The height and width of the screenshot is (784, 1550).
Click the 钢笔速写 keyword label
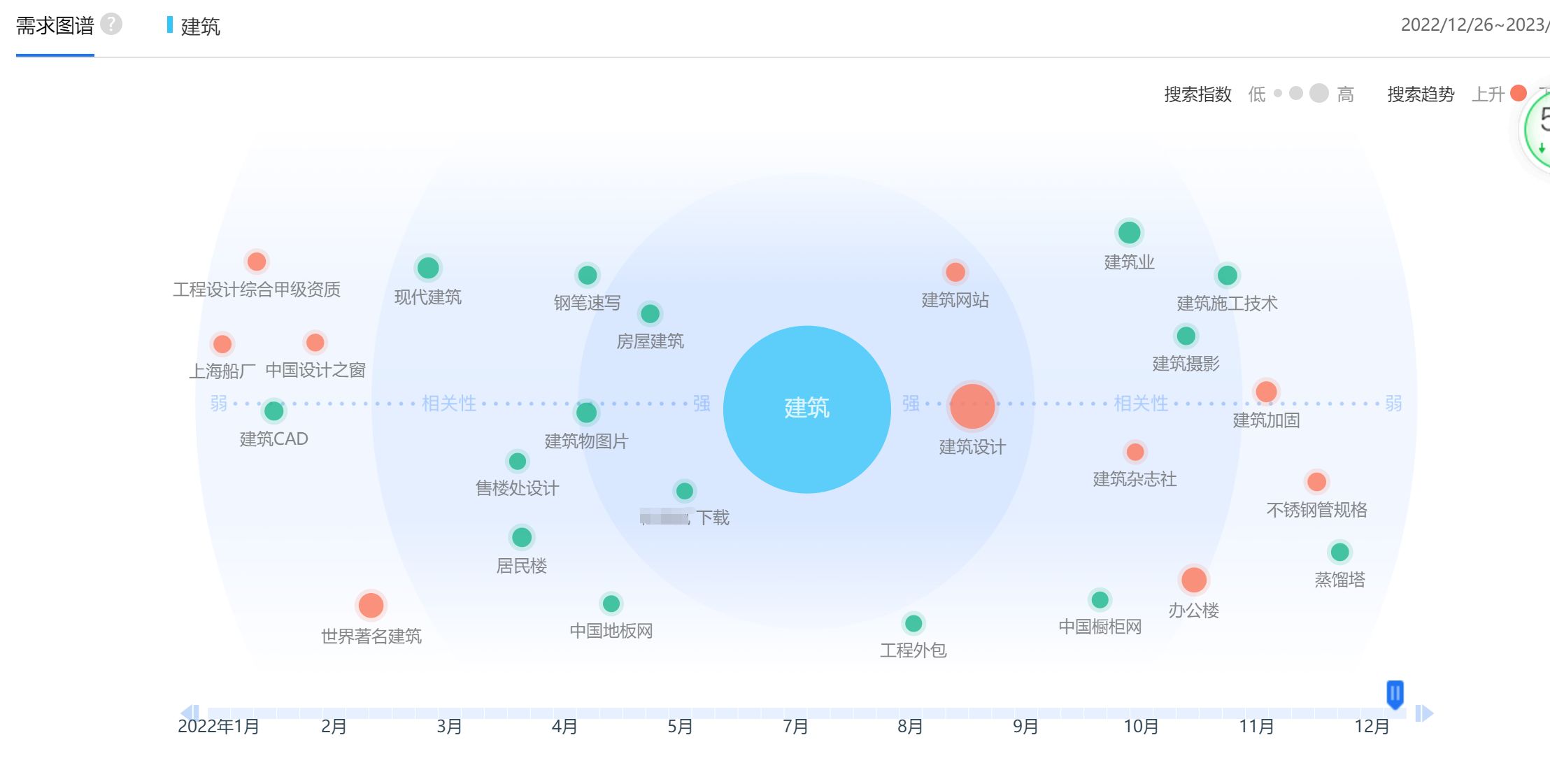(x=587, y=303)
